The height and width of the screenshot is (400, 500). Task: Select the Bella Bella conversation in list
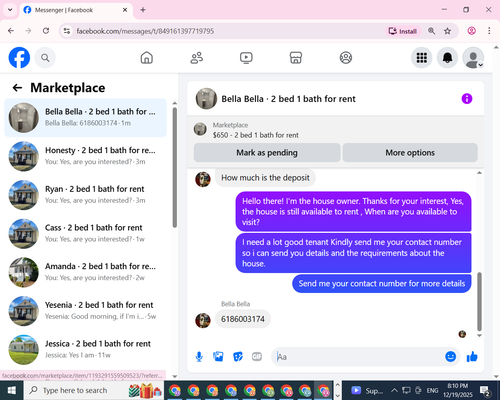[x=85, y=117]
